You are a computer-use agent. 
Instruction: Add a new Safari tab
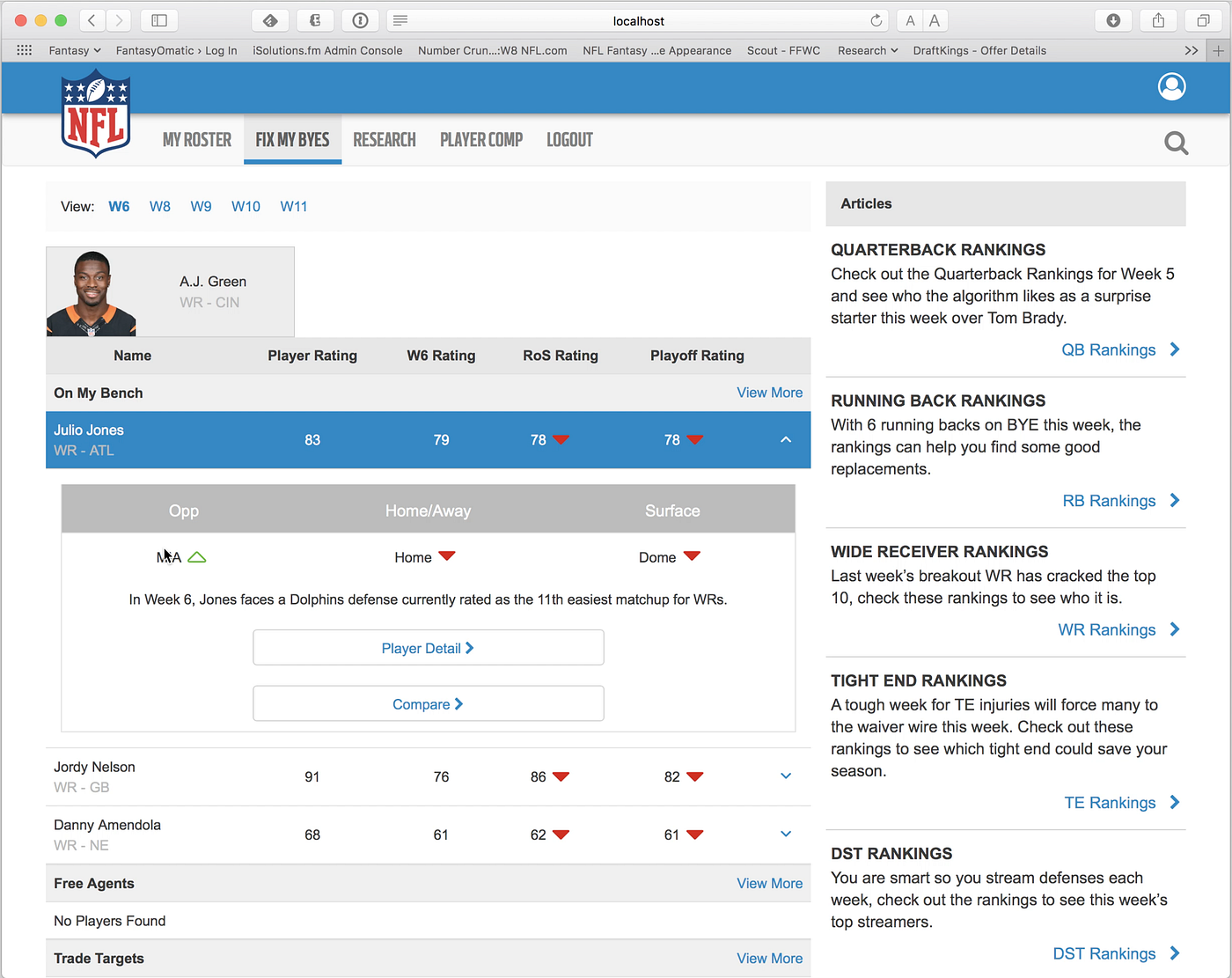click(1219, 50)
